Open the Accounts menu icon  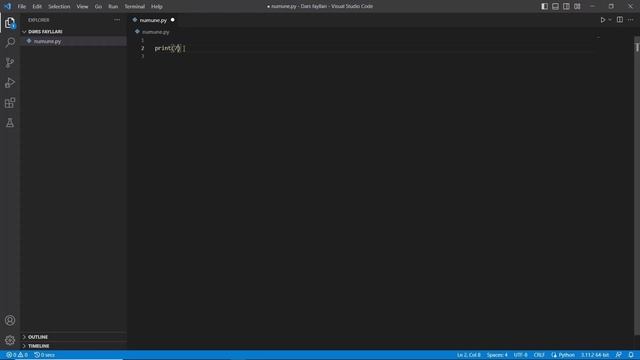point(10,320)
